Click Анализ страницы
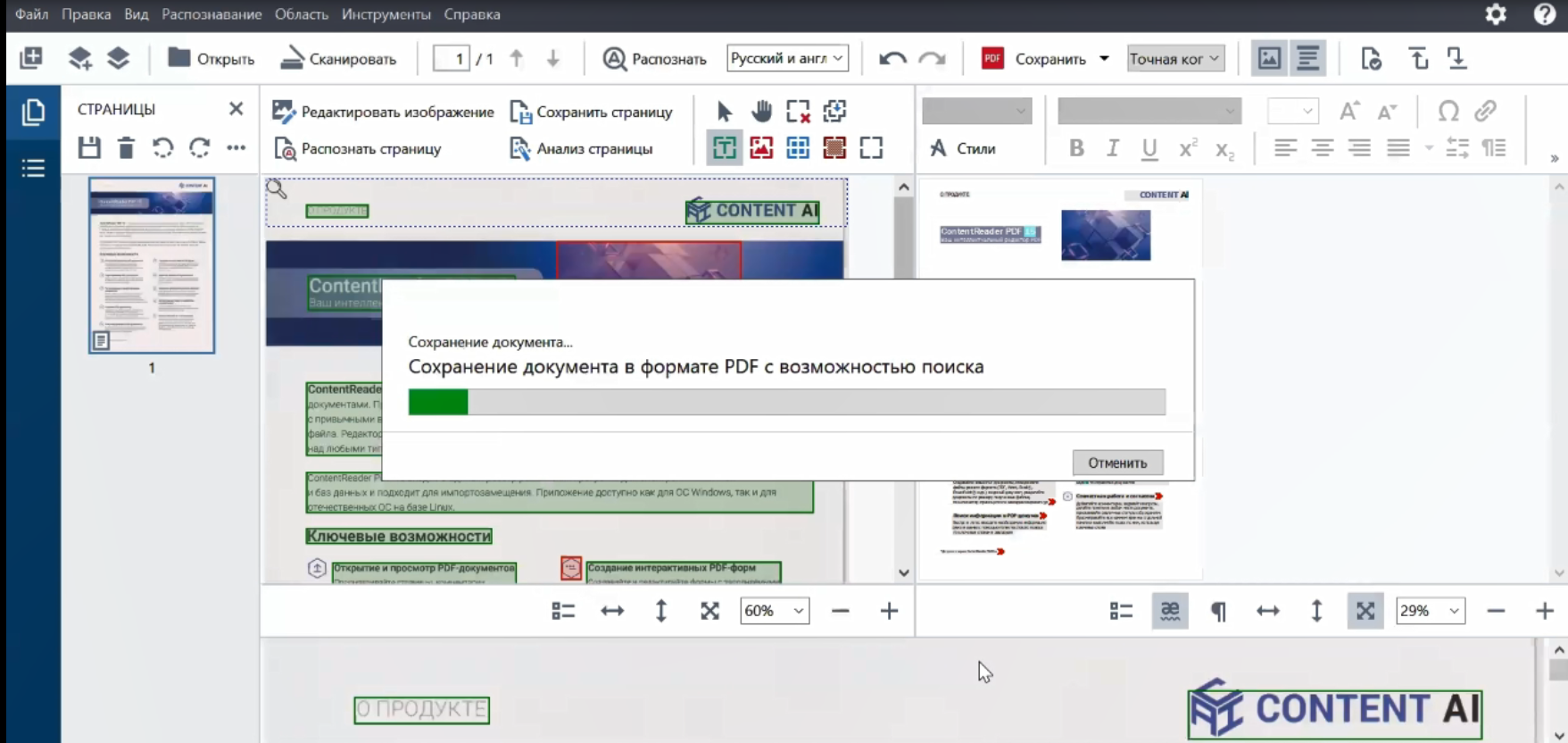 [581, 148]
